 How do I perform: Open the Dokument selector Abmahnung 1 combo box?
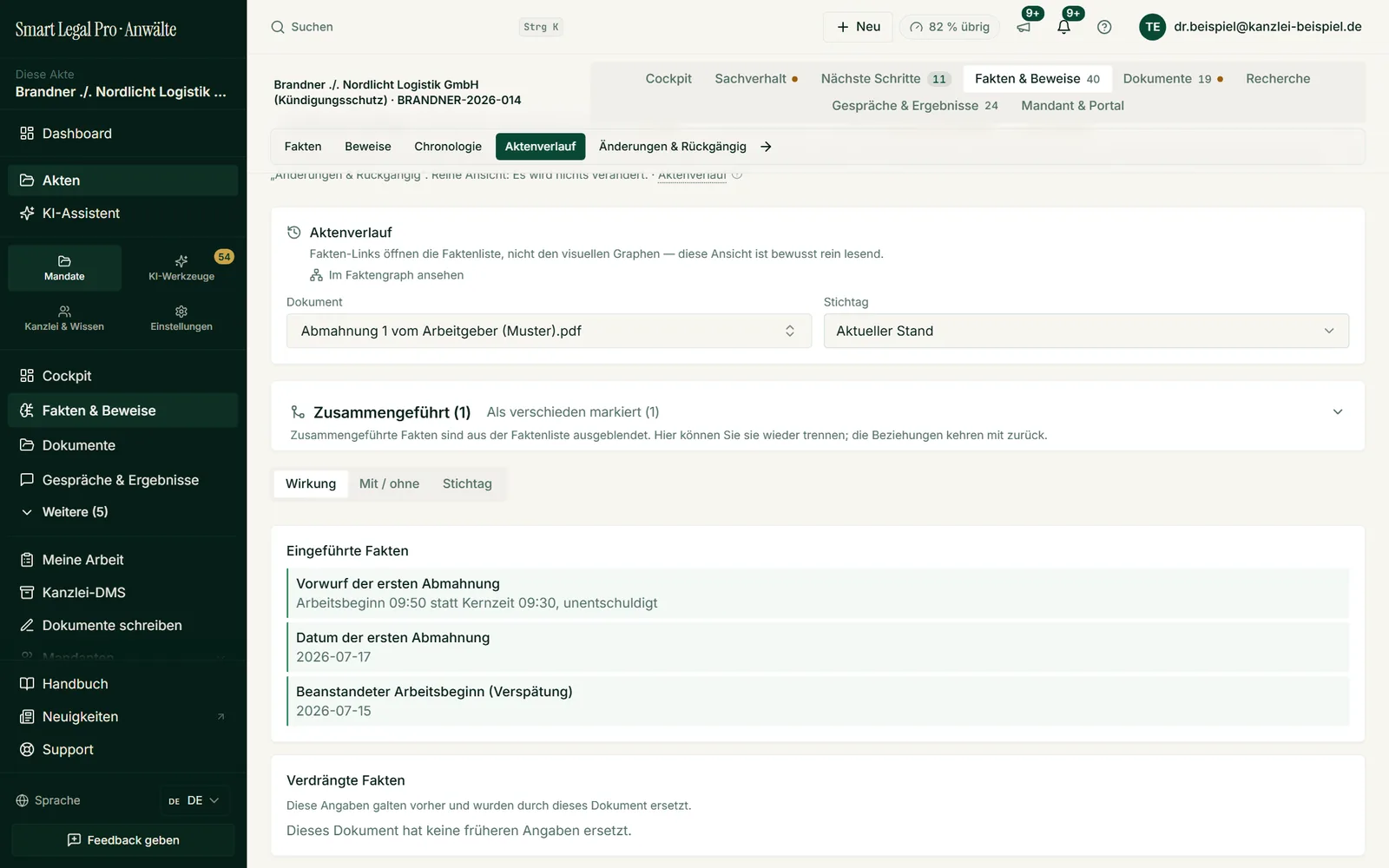click(x=549, y=331)
